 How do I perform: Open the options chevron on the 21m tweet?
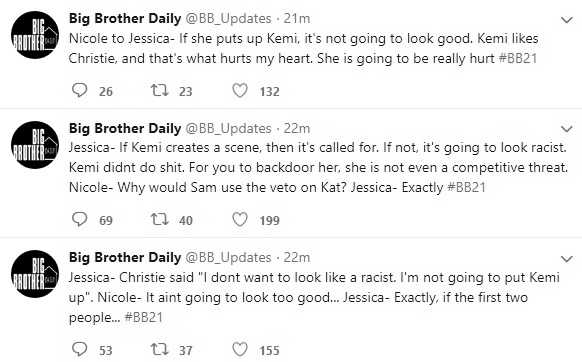pyautogui.click(x=567, y=20)
